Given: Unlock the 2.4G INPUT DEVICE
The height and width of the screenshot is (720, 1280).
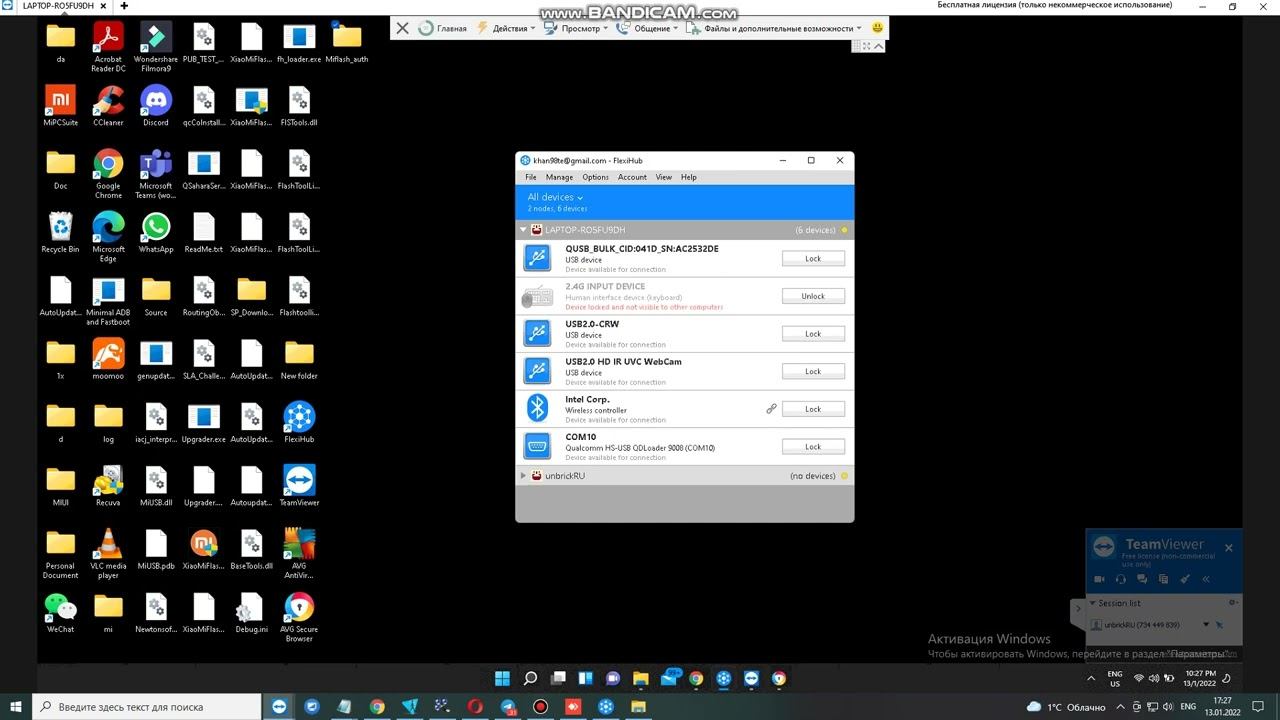Looking at the screenshot, I should 813,296.
